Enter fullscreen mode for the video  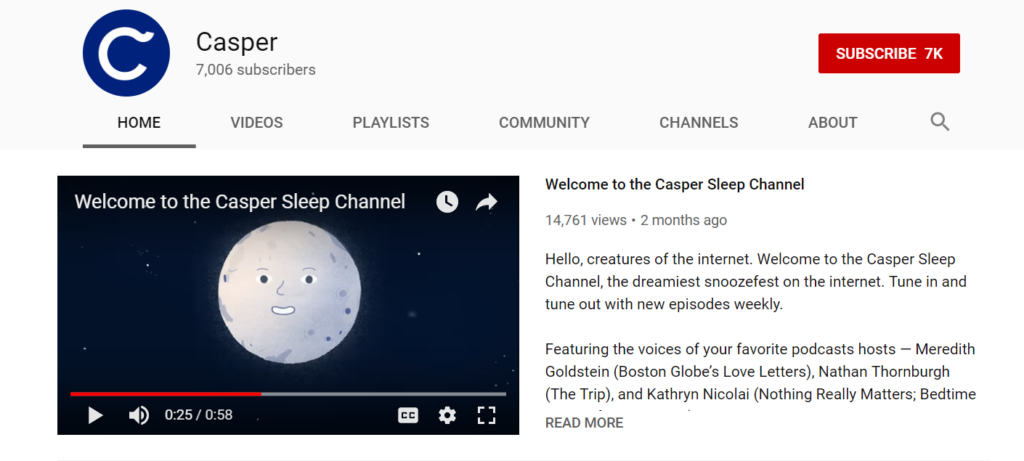(x=487, y=415)
